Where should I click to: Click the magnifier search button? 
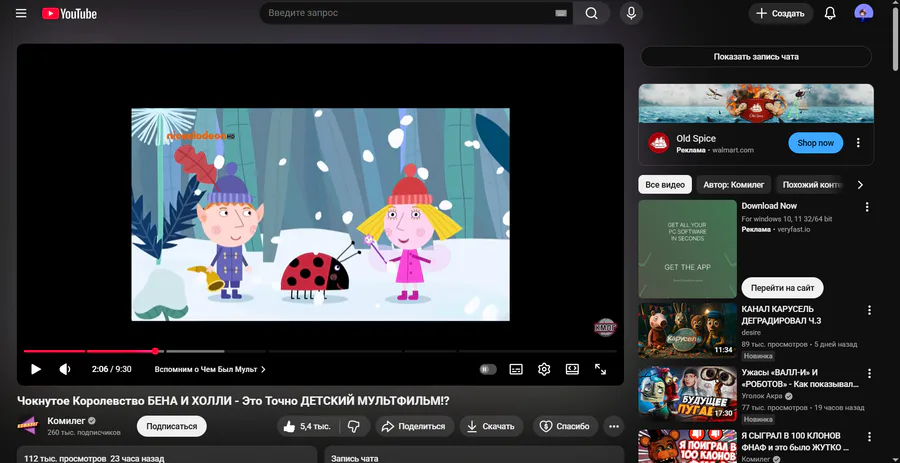(591, 13)
